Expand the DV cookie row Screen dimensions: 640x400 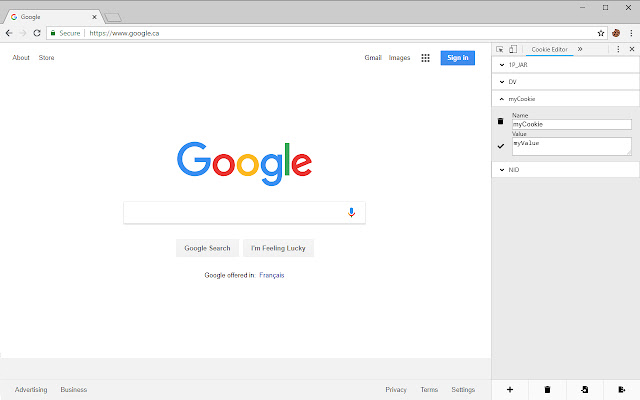tap(566, 82)
